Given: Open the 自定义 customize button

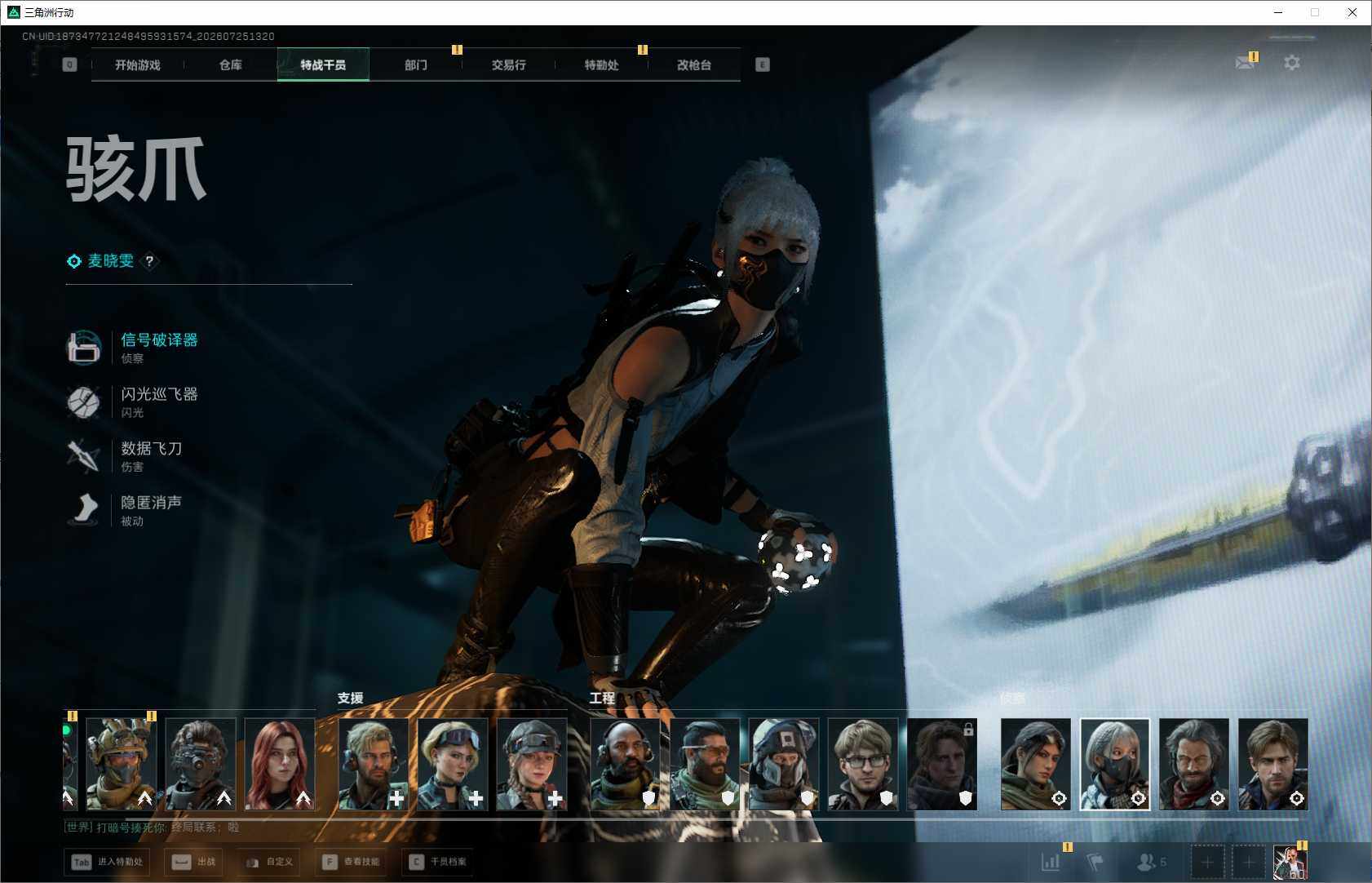Looking at the screenshot, I should click(x=269, y=862).
